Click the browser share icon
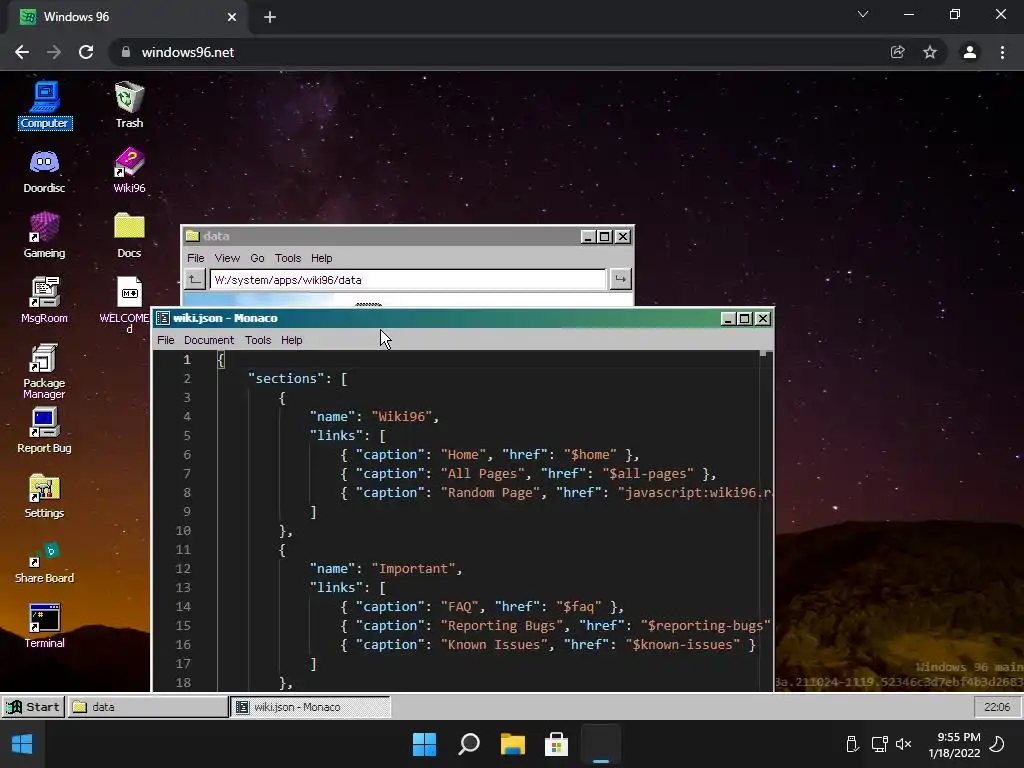This screenshot has width=1024, height=768. (x=898, y=52)
